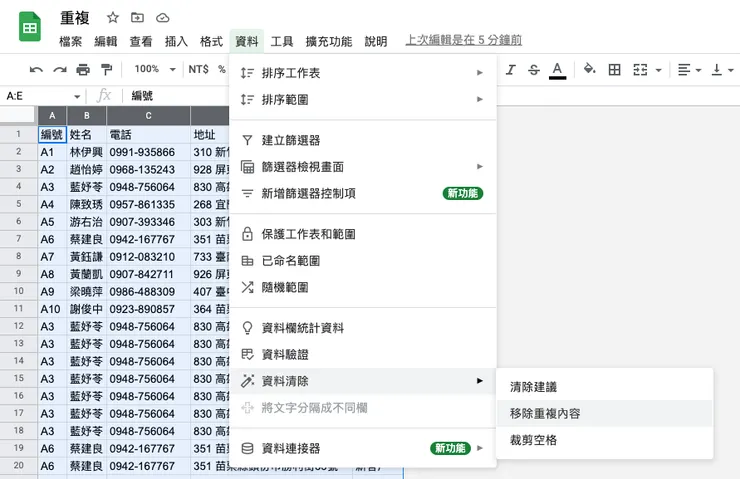
Task: Expand the merge cells options arrow
Action: (658, 70)
